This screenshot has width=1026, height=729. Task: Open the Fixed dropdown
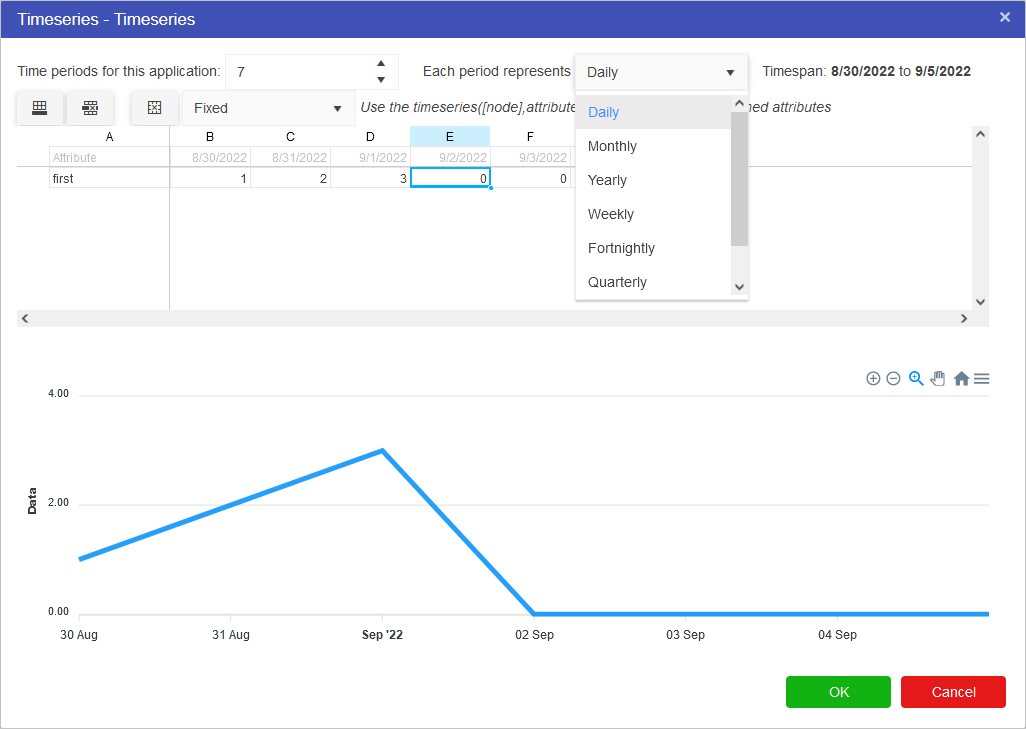(x=268, y=108)
